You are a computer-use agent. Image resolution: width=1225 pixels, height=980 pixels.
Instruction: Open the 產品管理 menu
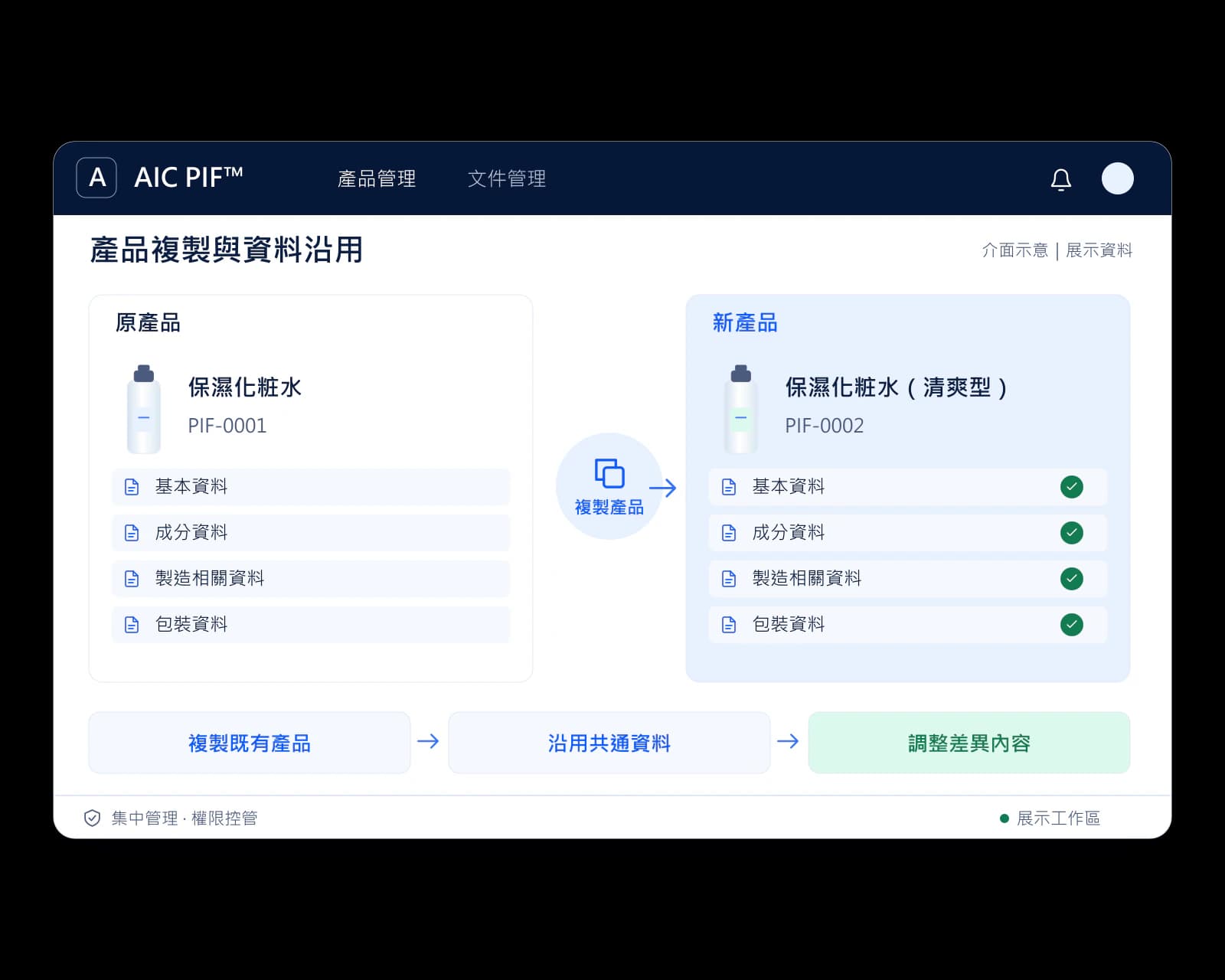point(377,178)
